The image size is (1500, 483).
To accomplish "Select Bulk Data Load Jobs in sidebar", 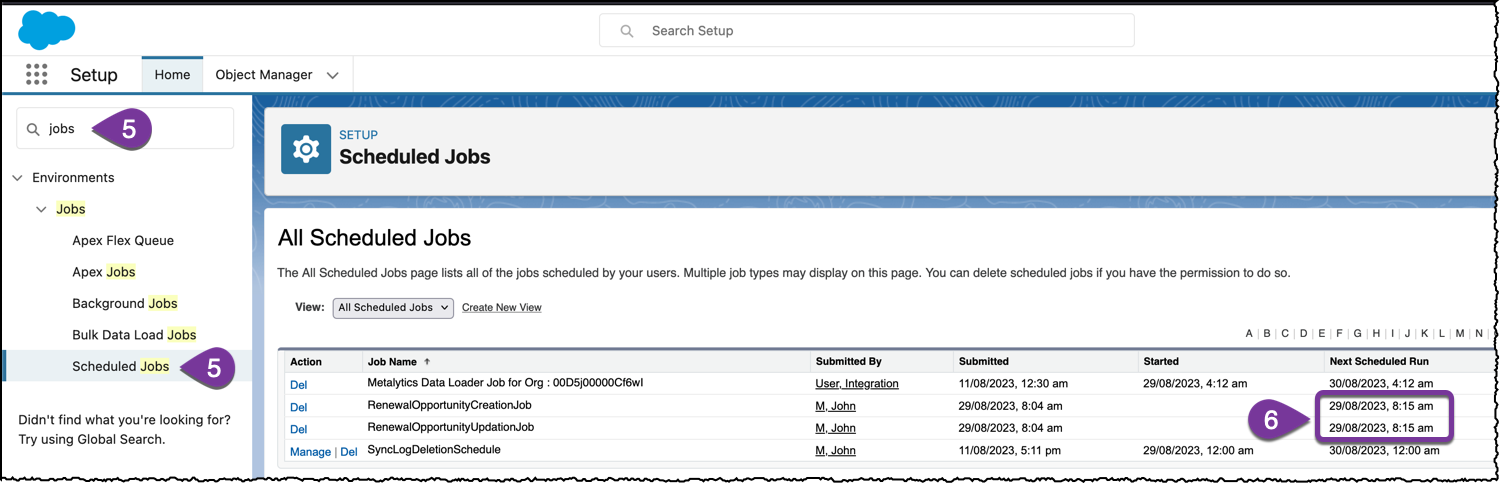I will click(x=134, y=335).
